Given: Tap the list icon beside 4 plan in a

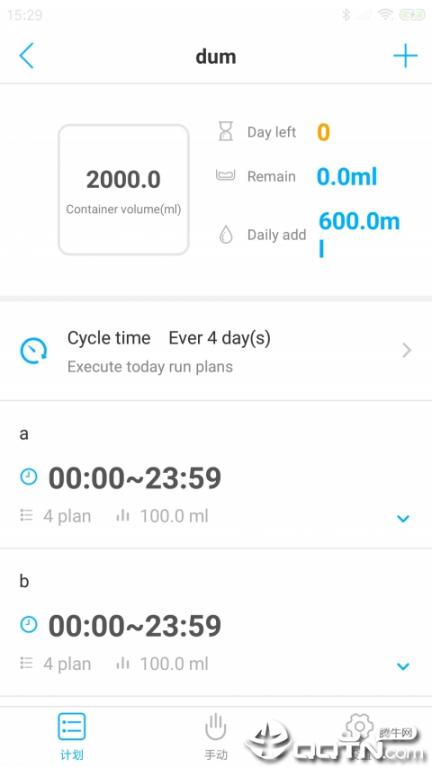Looking at the screenshot, I should pos(26,515).
